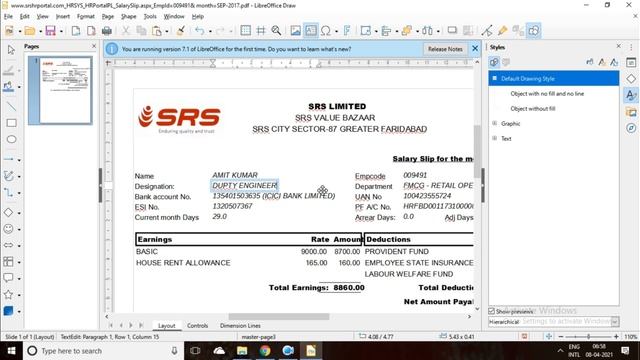Open the Save button dropdown arrow
The image size is (640, 360).
tap(61, 31)
